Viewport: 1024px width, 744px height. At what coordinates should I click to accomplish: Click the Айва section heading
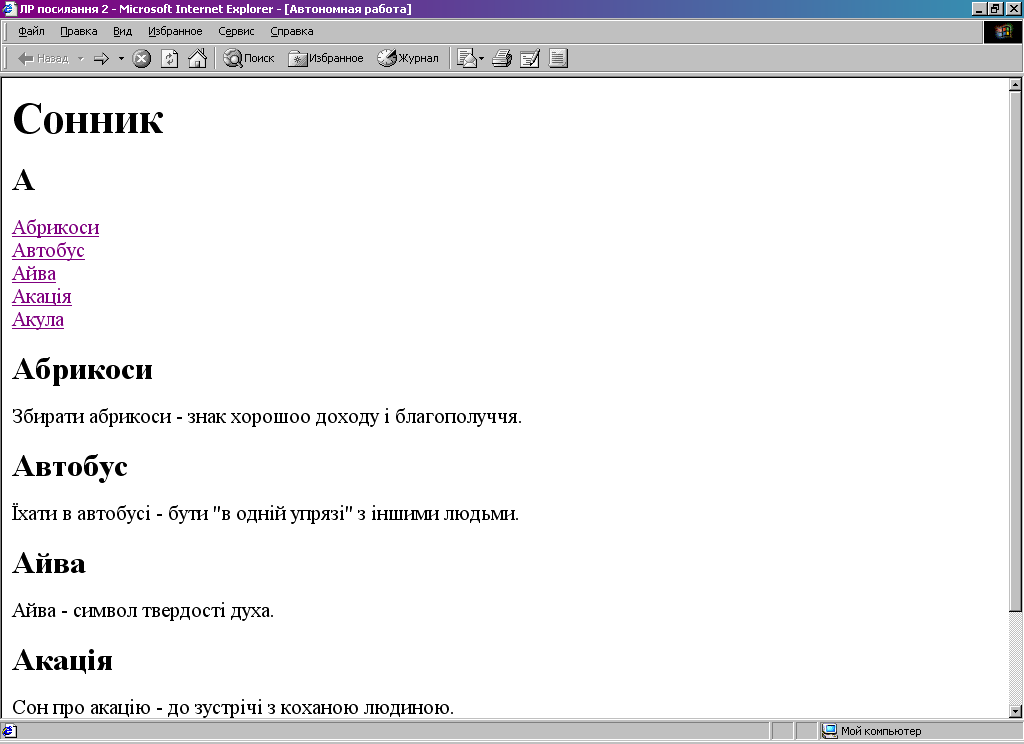49,563
